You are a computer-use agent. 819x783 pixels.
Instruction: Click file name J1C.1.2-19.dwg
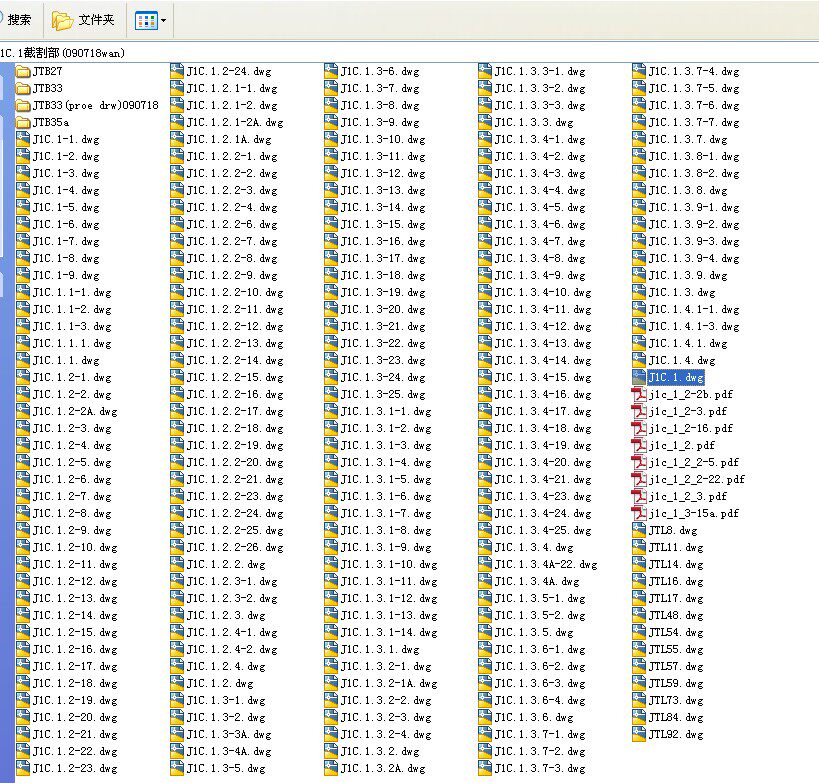[x=75, y=700]
